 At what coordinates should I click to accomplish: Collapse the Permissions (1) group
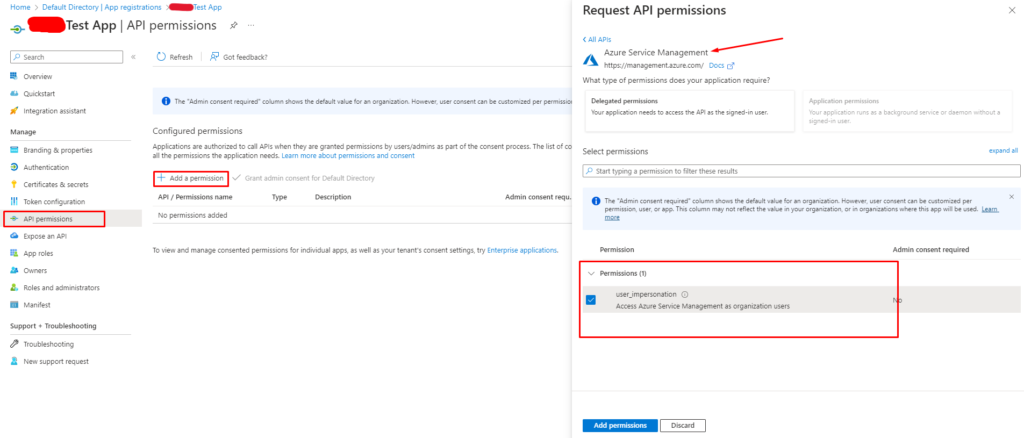[x=591, y=274]
